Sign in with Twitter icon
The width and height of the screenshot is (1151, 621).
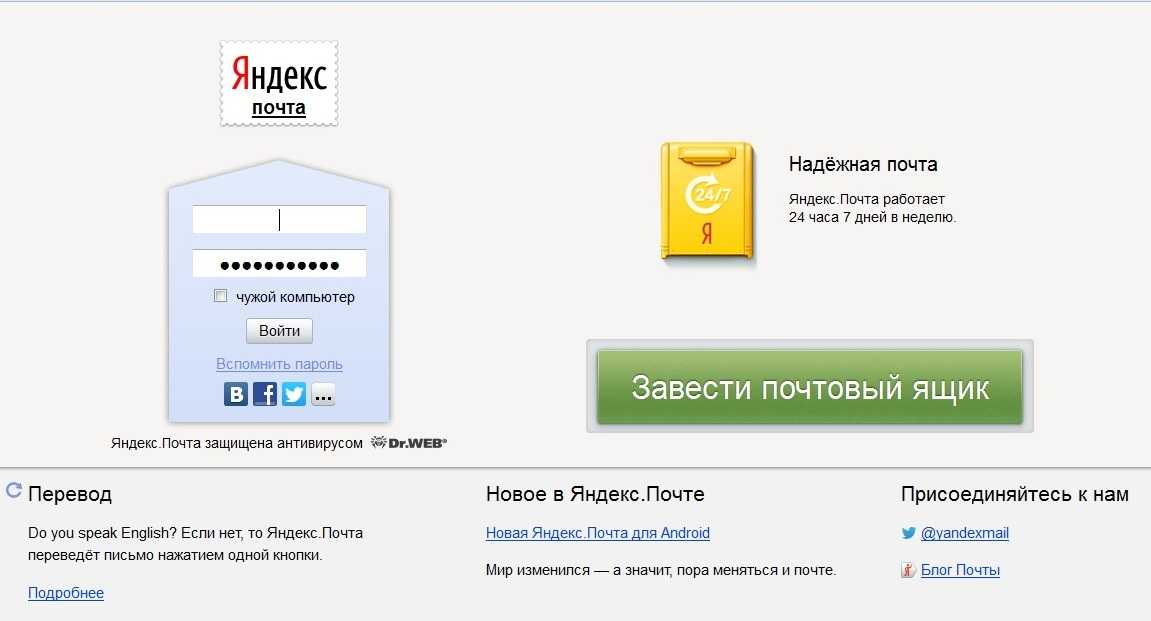294,394
